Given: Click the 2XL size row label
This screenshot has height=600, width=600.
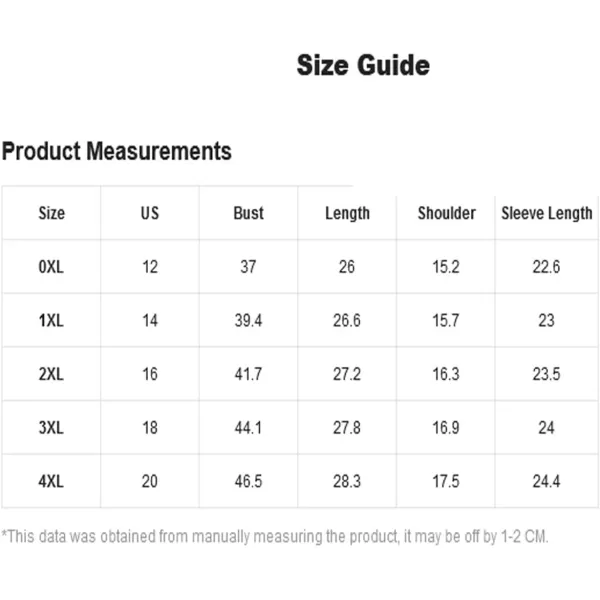Looking at the screenshot, I should coord(51,374).
